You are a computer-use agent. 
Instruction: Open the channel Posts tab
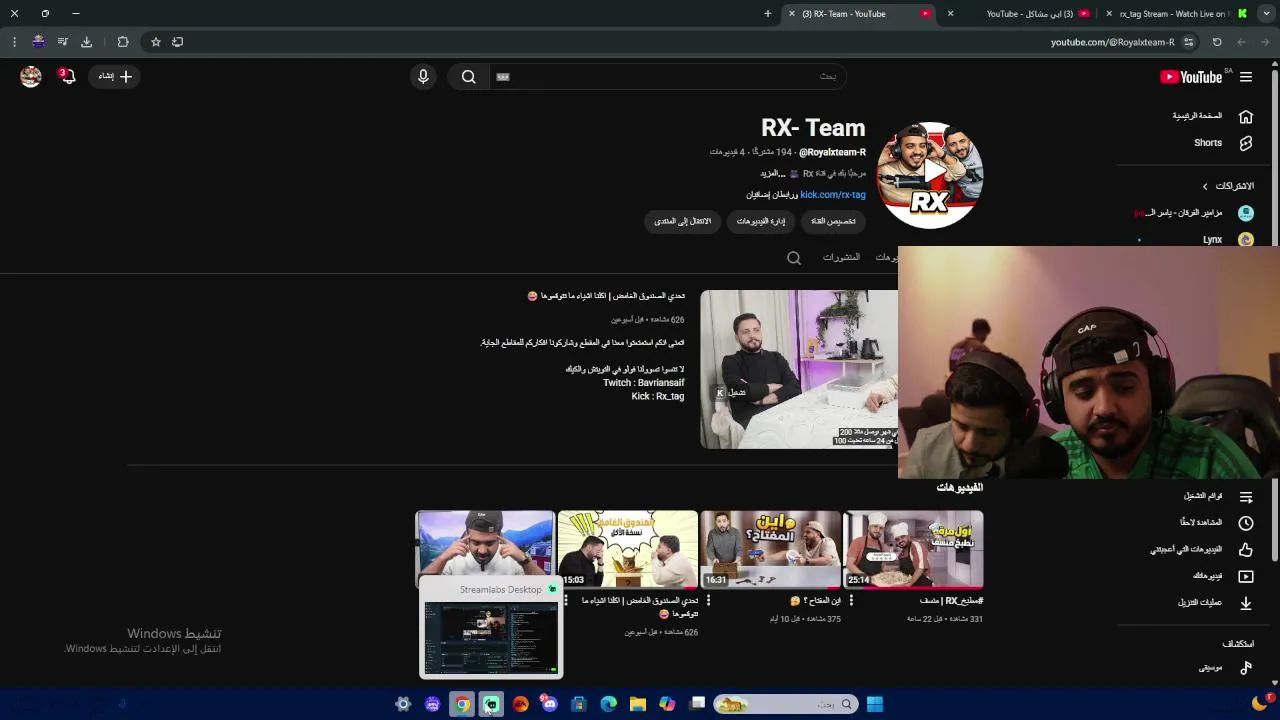tap(841, 257)
